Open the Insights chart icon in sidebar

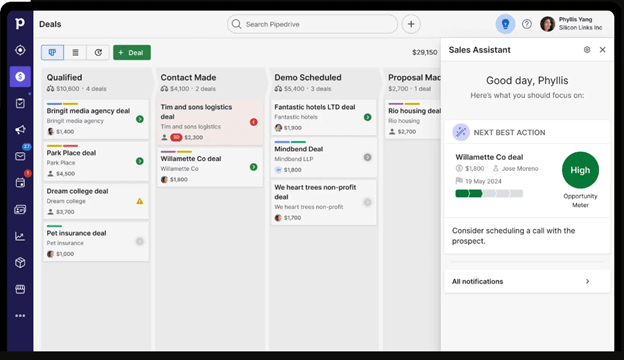(x=20, y=236)
